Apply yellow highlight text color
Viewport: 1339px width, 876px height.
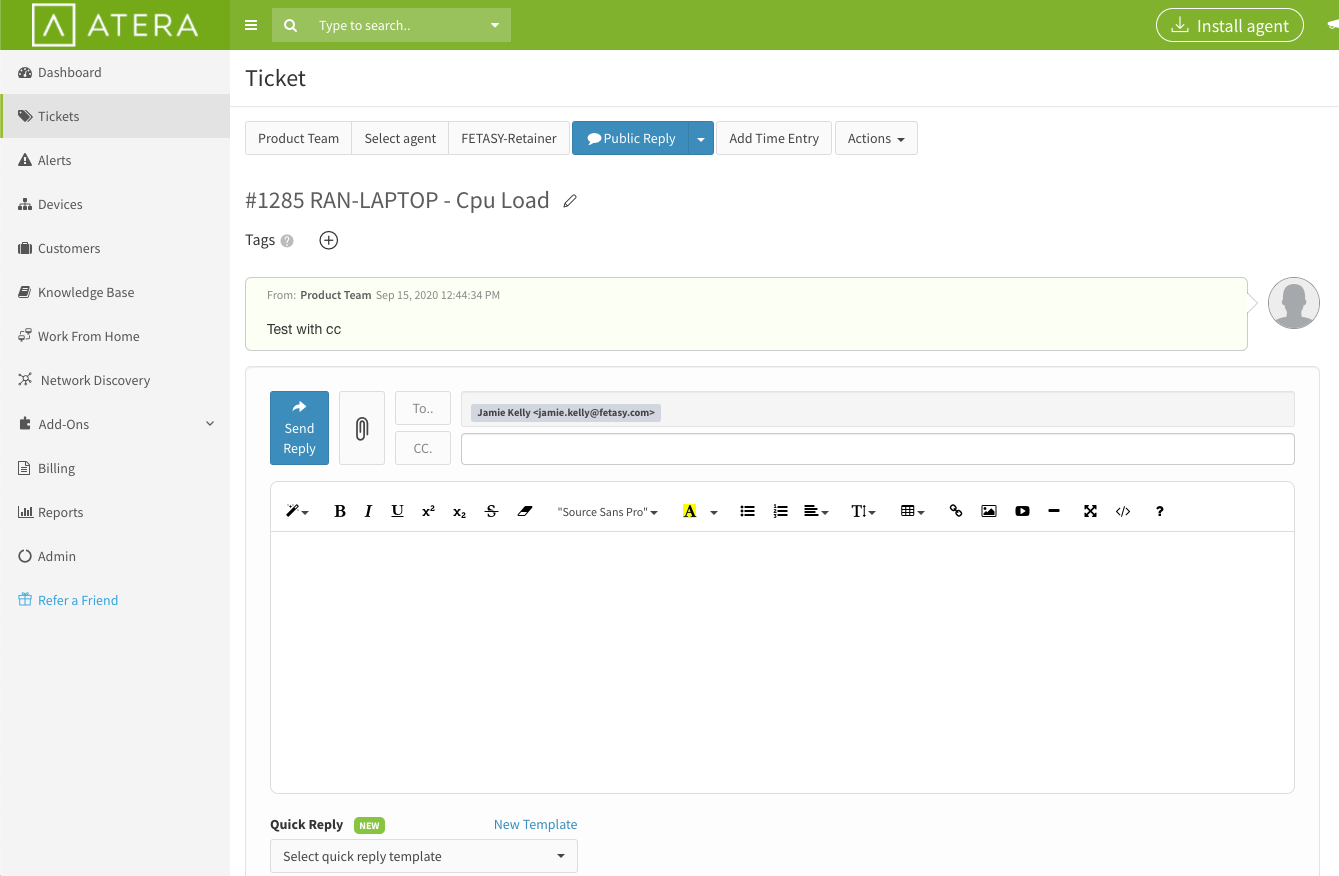pyautogui.click(x=689, y=511)
